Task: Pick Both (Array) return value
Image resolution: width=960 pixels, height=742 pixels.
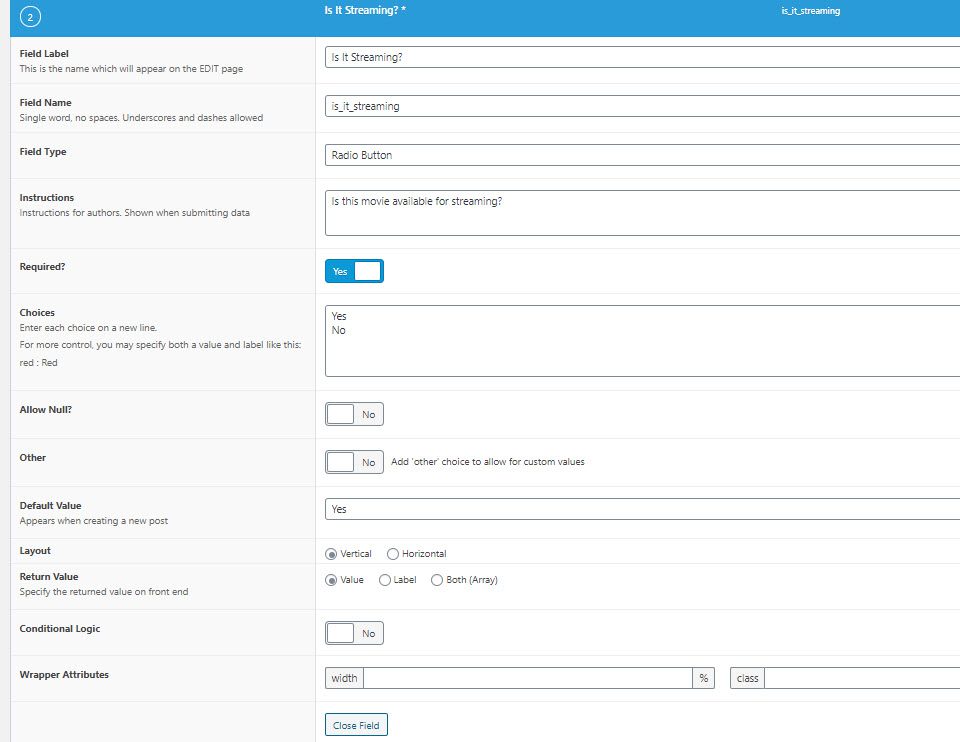Action: (437, 580)
